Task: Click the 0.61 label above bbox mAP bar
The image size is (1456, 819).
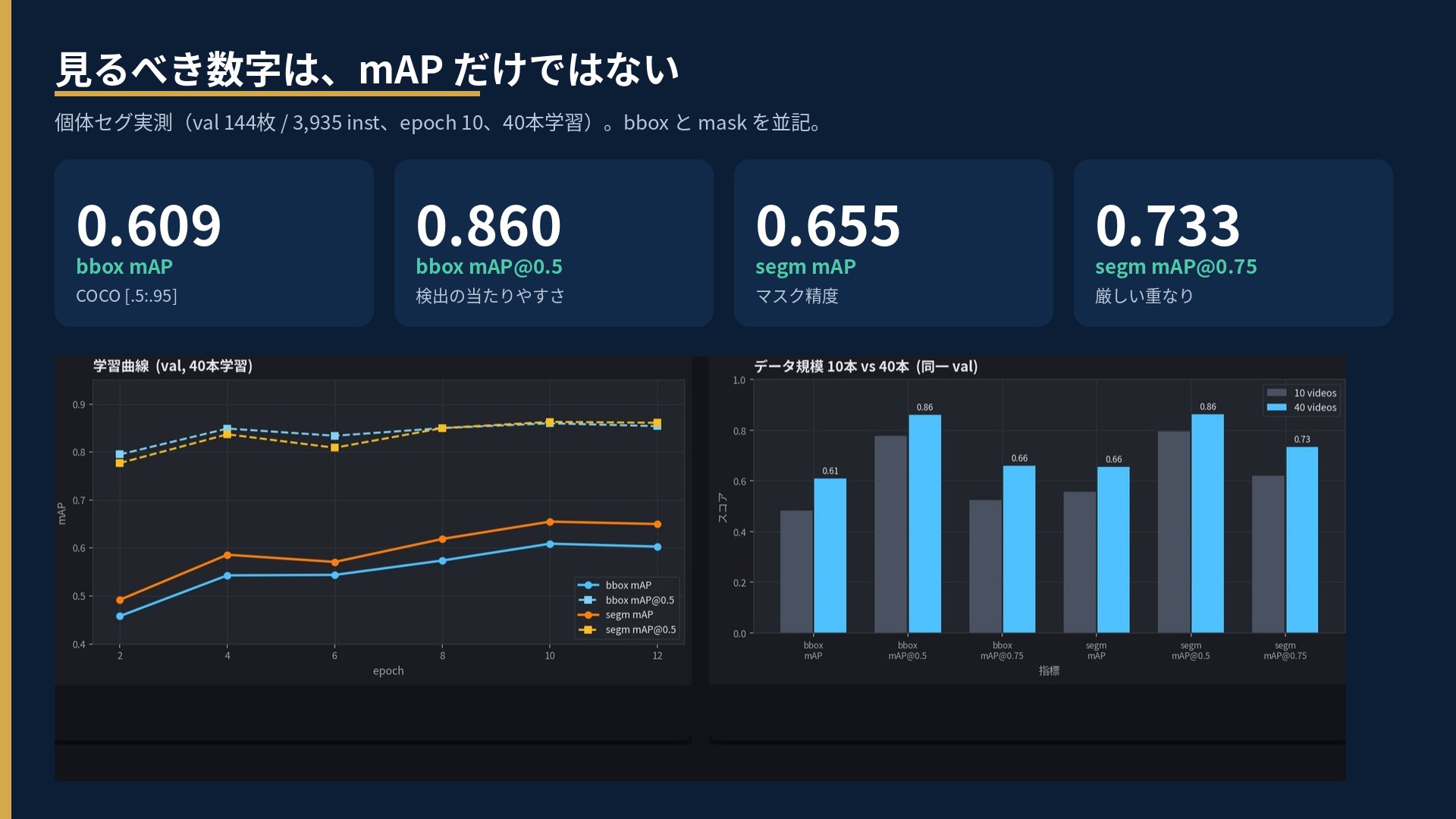Action: point(830,471)
